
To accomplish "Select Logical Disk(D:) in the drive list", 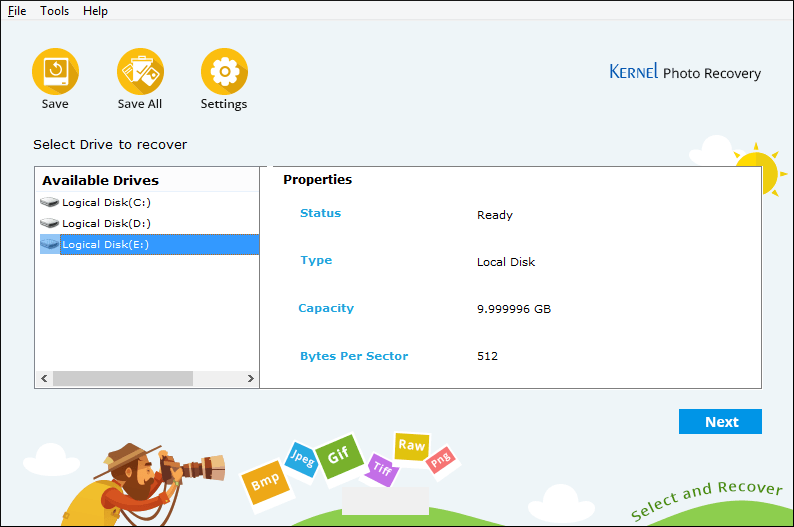I will [106, 223].
